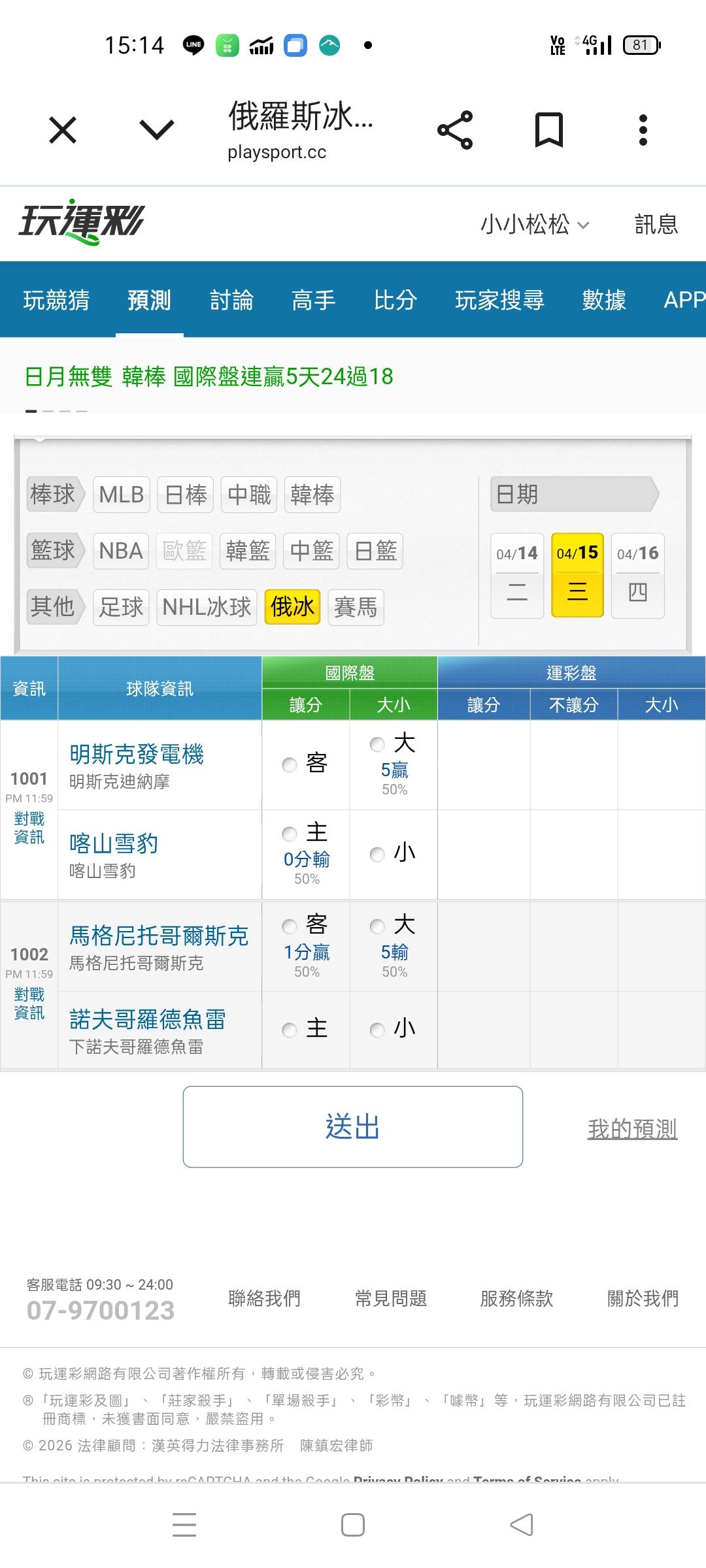706x1568 pixels.
Task: Select 足球 league filter
Action: click(x=121, y=608)
